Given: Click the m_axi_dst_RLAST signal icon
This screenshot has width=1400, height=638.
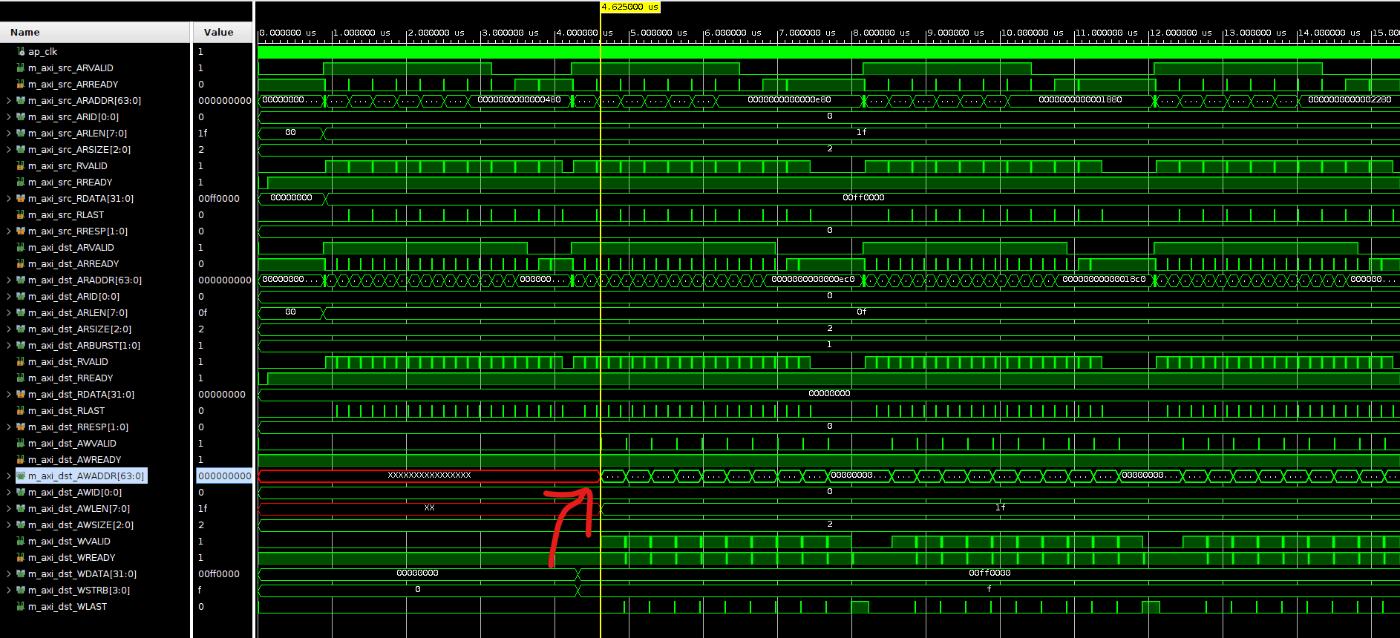Looking at the screenshot, I should point(21,411).
